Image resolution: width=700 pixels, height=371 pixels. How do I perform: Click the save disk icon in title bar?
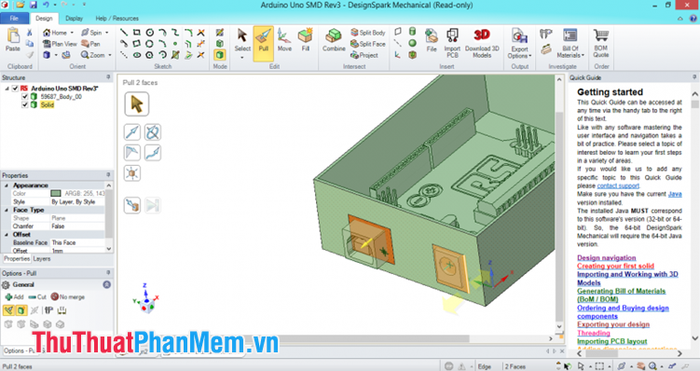[33, 5]
